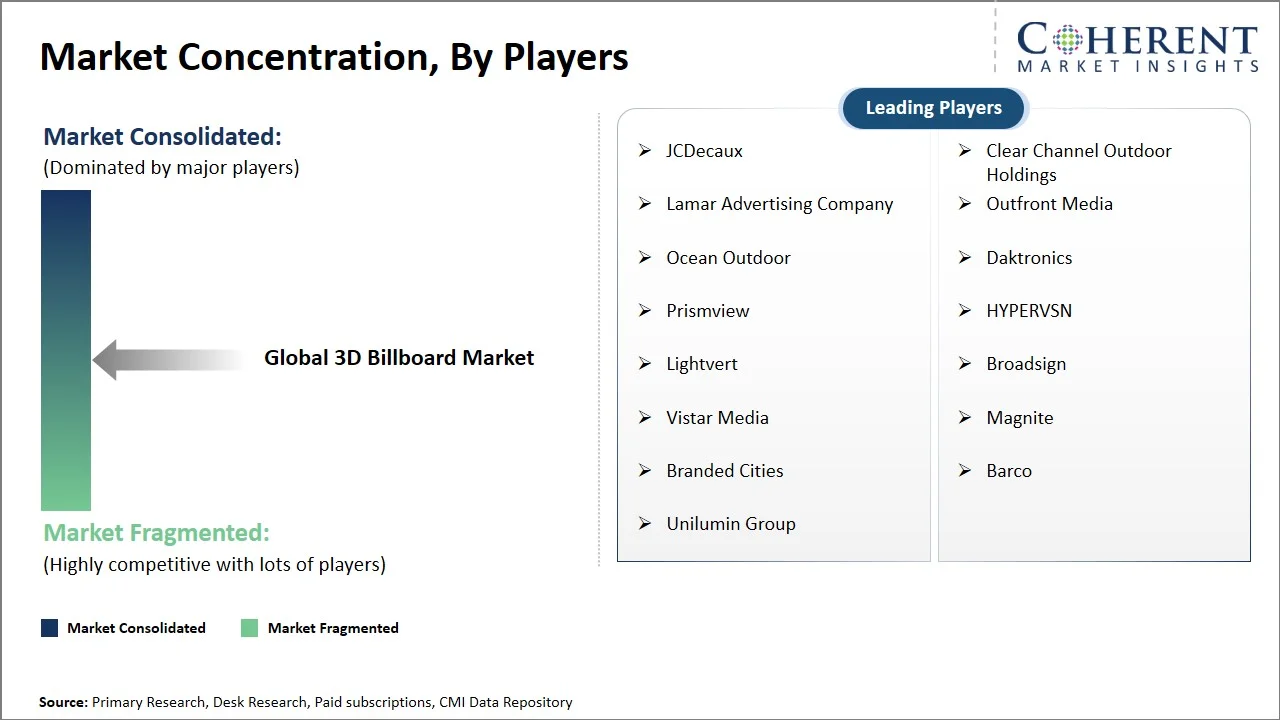Click 'JCDecaux' in the players list
The image size is (1280, 720).
[704, 151]
